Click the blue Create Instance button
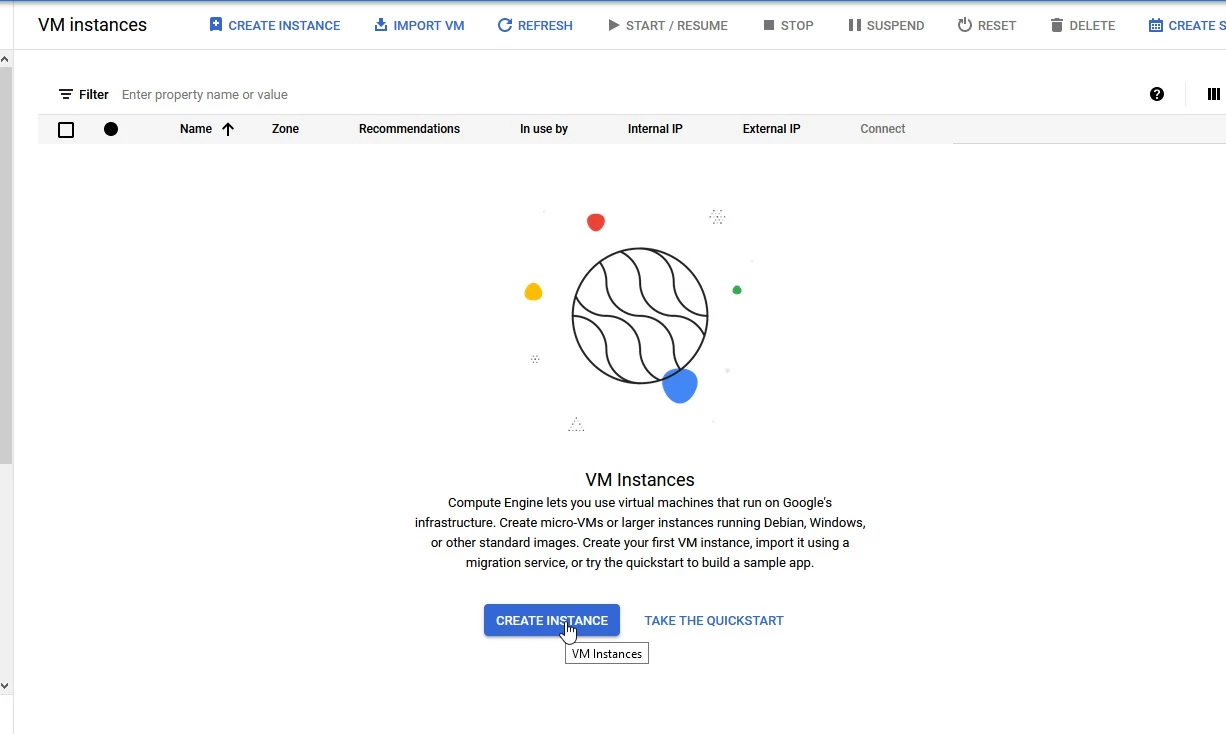This screenshot has width=1226, height=734. click(552, 620)
